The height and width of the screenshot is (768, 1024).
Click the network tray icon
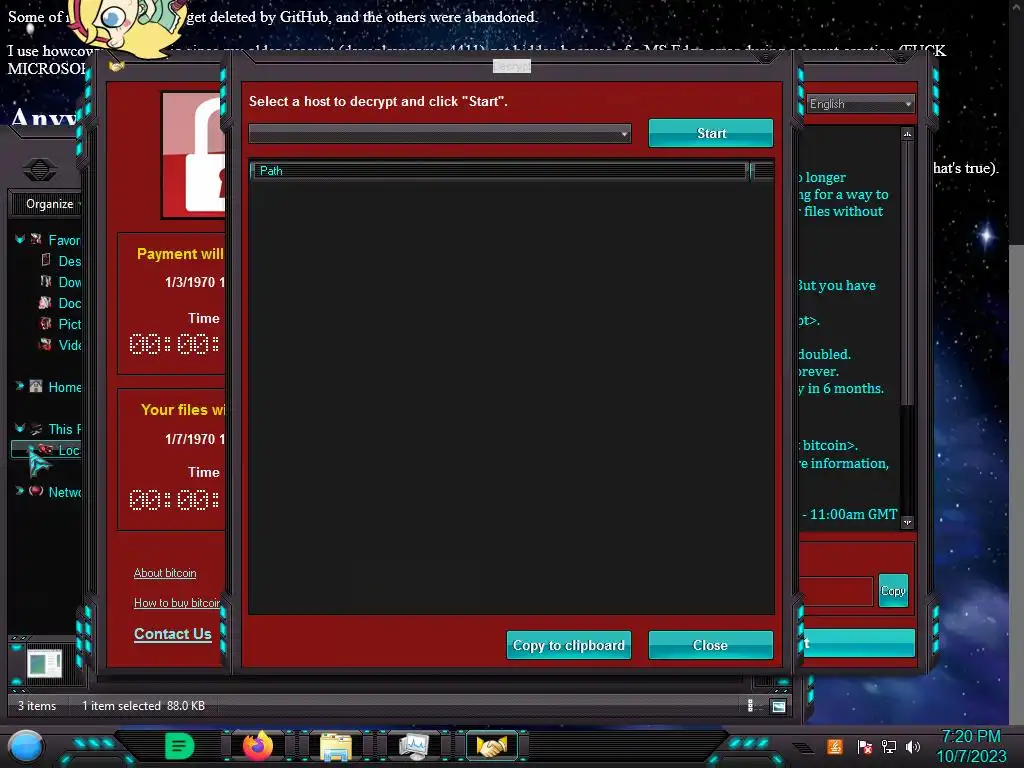(889, 746)
